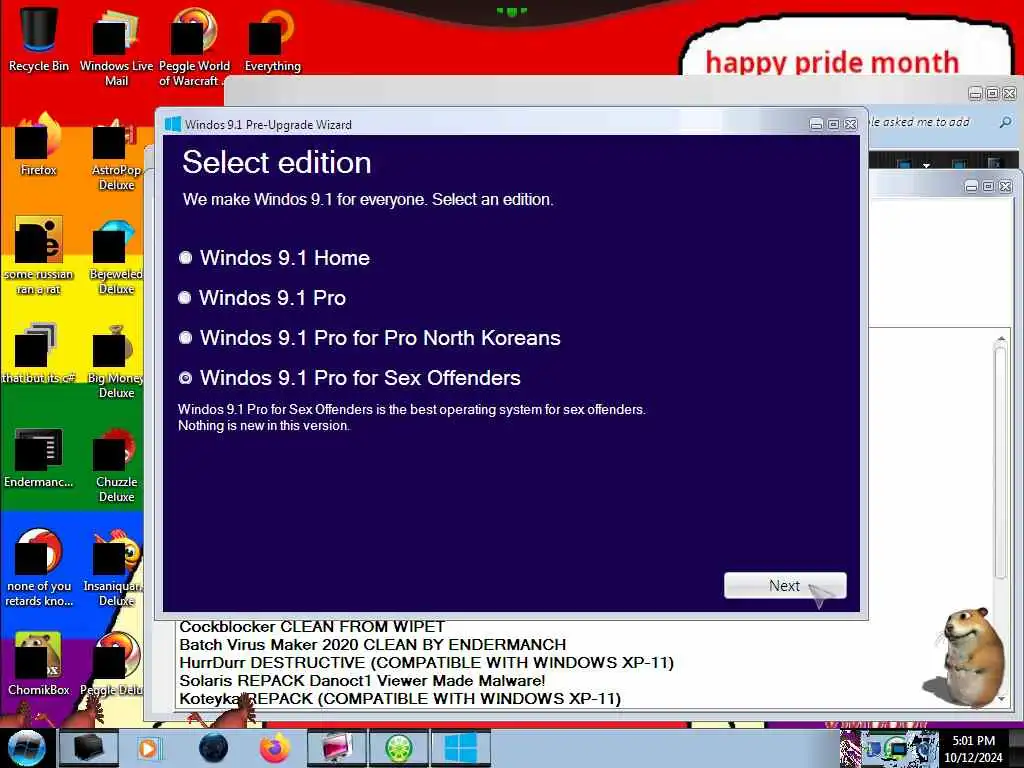
Task: Open the media player taskbar icon
Action: (x=148, y=748)
